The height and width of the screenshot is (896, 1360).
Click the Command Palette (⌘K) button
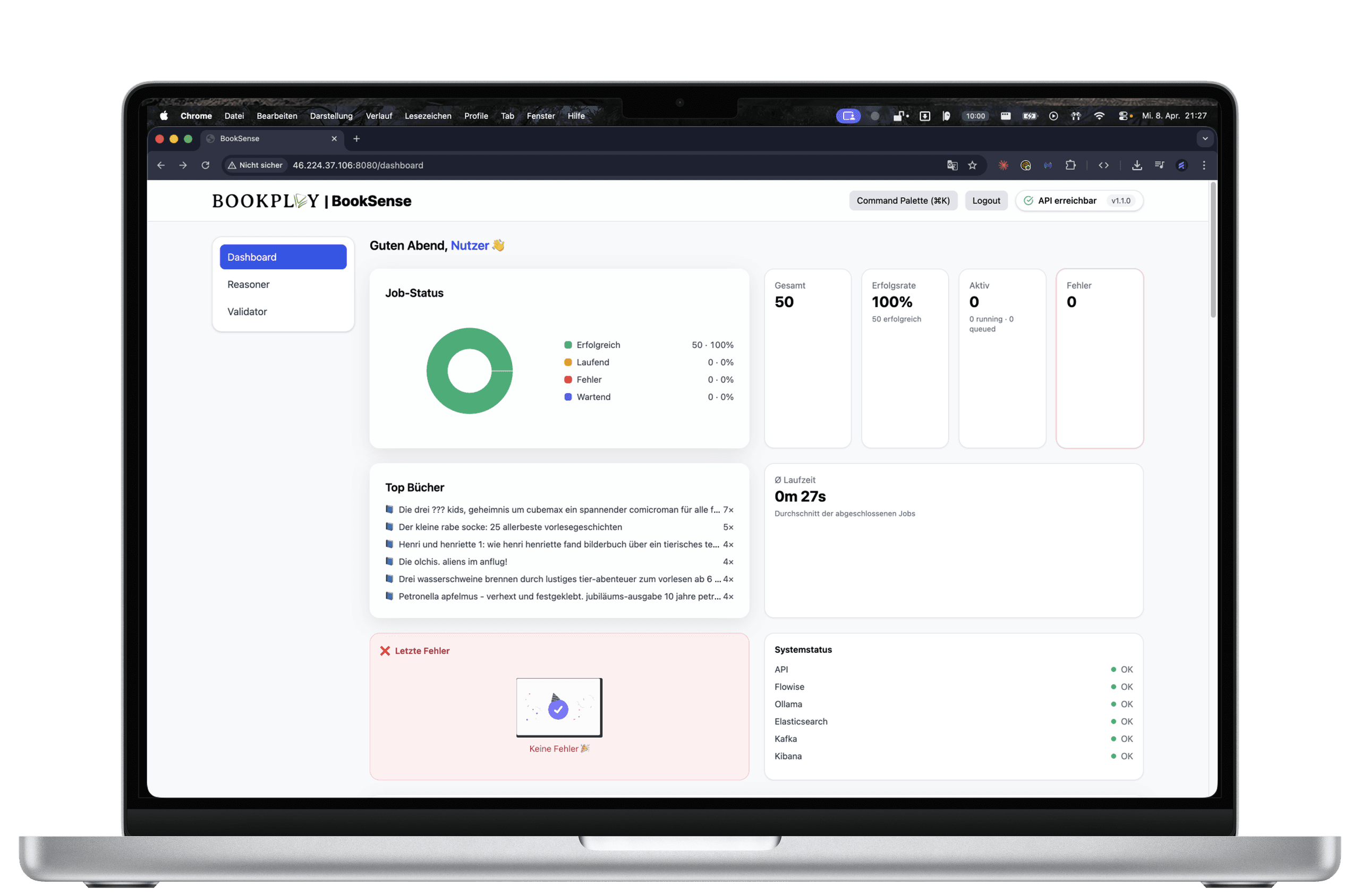(903, 201)
